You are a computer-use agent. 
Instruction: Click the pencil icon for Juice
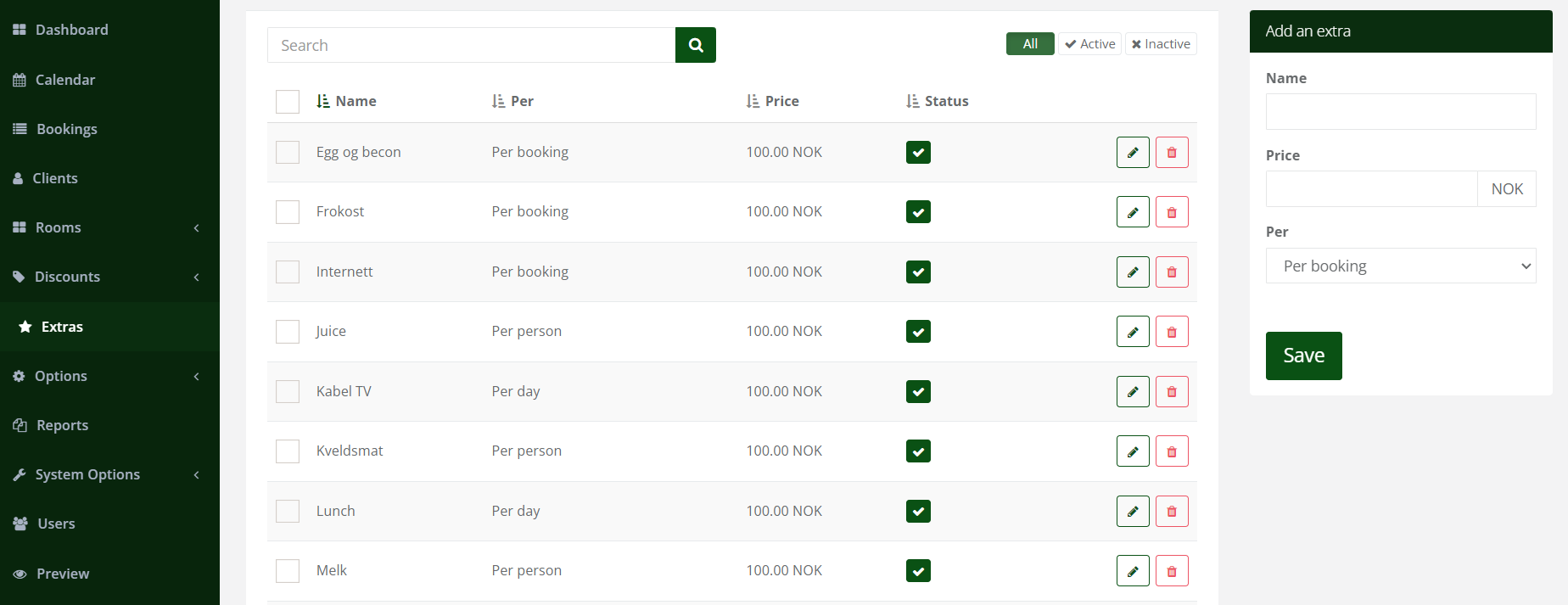click(x=1132, y=332)
